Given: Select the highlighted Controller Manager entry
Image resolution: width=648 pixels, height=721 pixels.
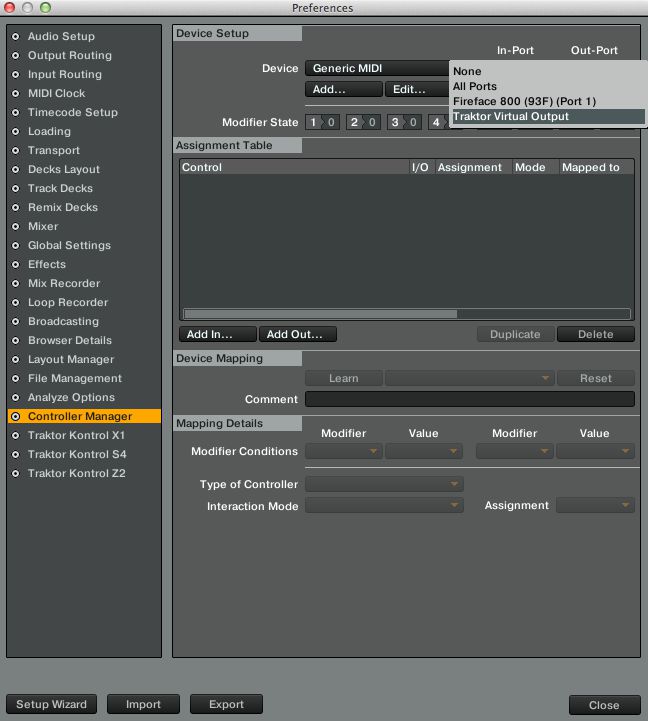Looking at the screenshot, I should 84,416.
